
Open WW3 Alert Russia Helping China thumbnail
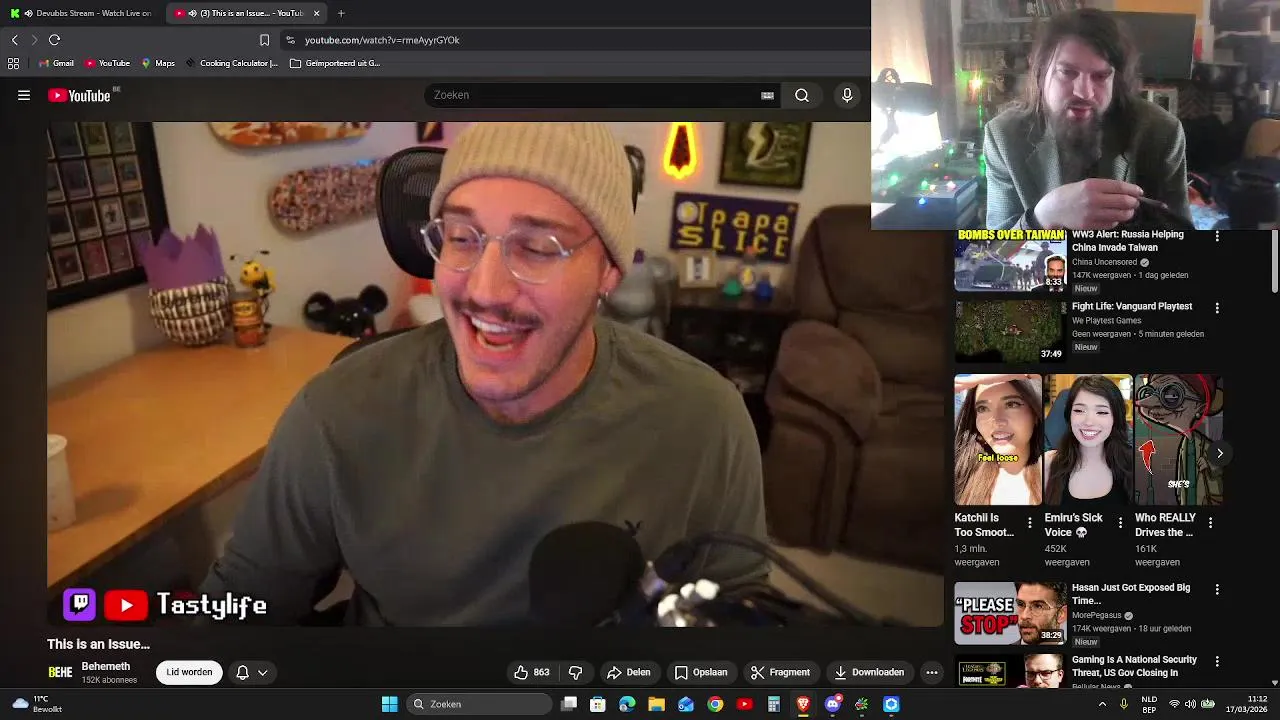(x=1010, y=260)
